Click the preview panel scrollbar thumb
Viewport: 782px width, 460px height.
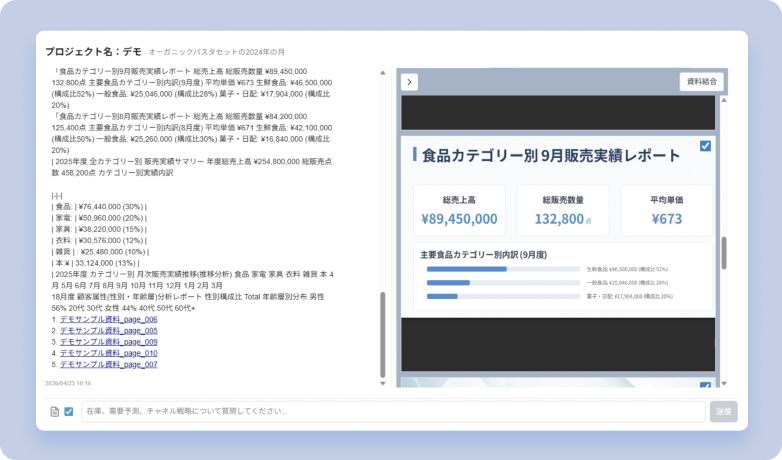pyautogui.click(x=724, y=253)
